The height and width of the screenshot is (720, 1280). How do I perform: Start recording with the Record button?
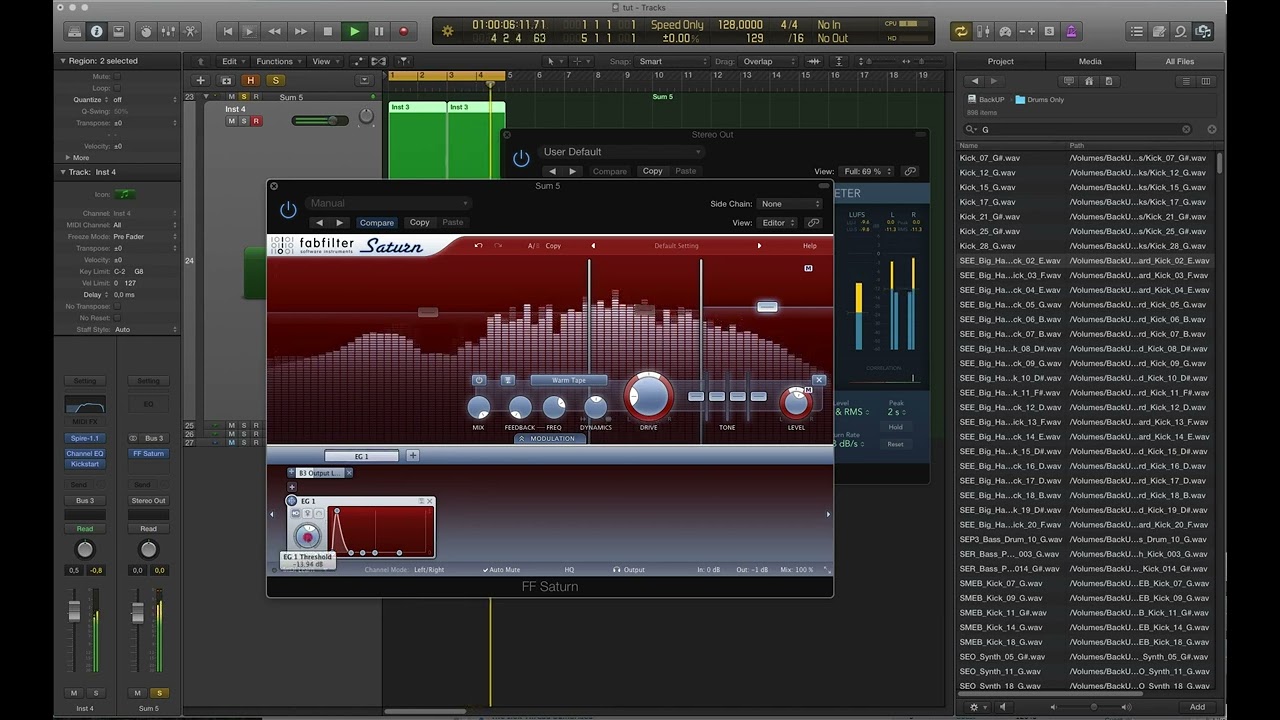404,31
